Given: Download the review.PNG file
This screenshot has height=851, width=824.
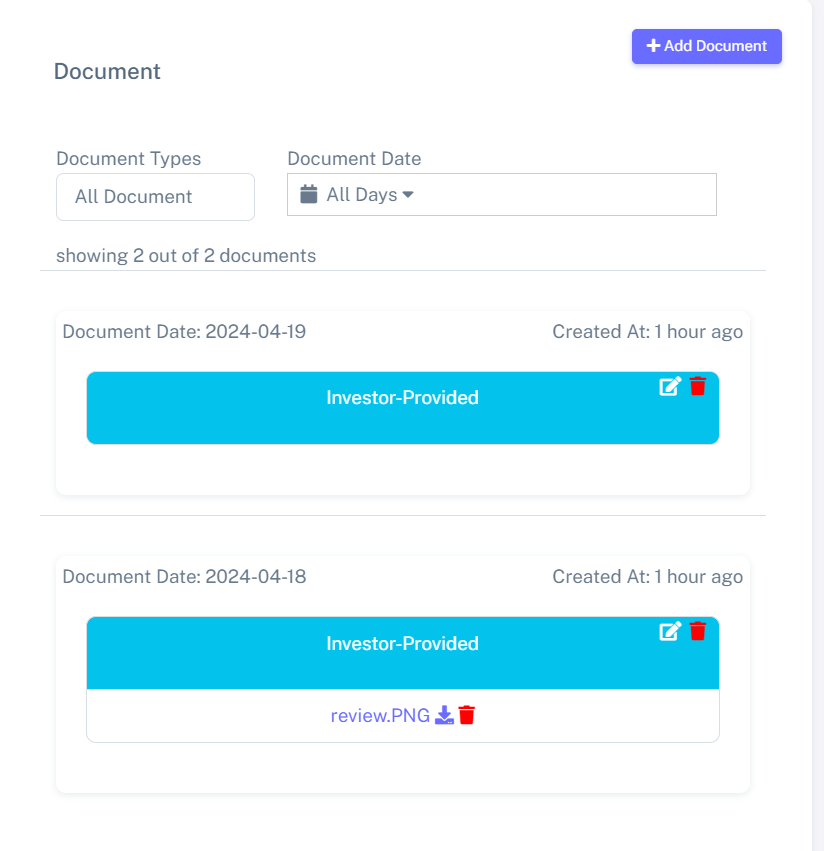Looking at the screenshot, I should point(444,715).
